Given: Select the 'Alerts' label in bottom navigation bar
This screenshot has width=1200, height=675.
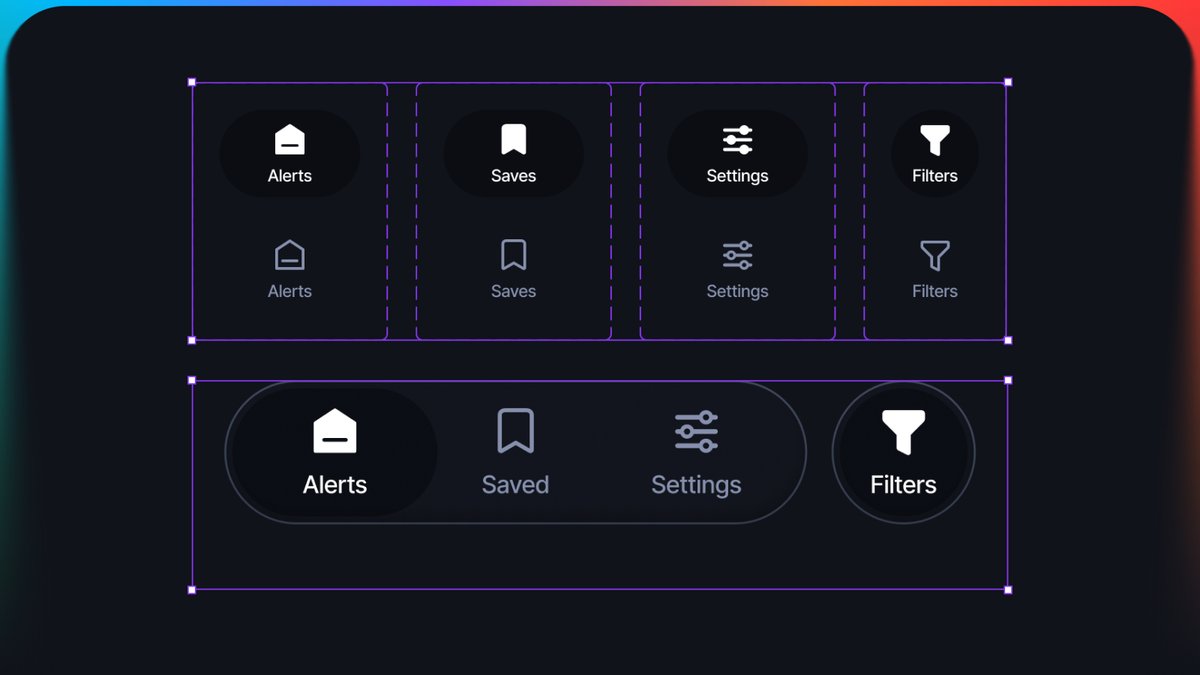Looking at the screenshot, I should click(335, 485).
